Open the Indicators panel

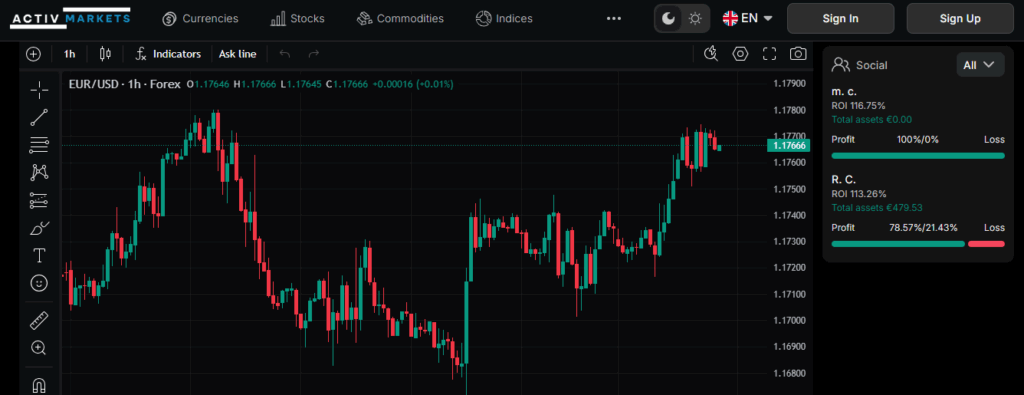(168, 54)
